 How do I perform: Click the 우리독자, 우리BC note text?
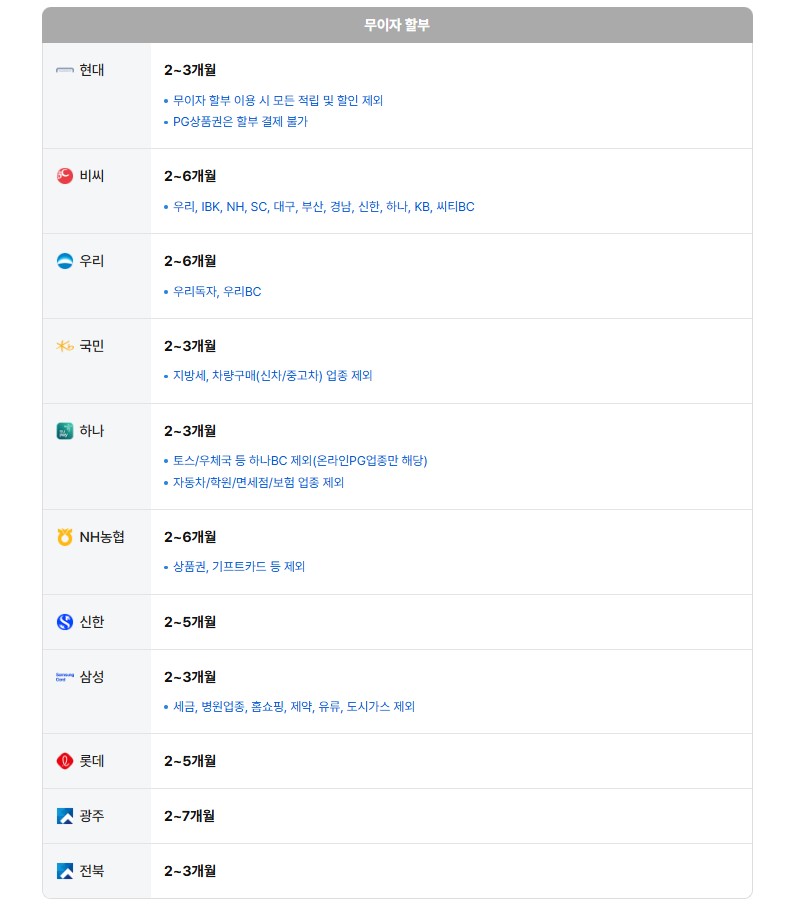pos(217,292)
